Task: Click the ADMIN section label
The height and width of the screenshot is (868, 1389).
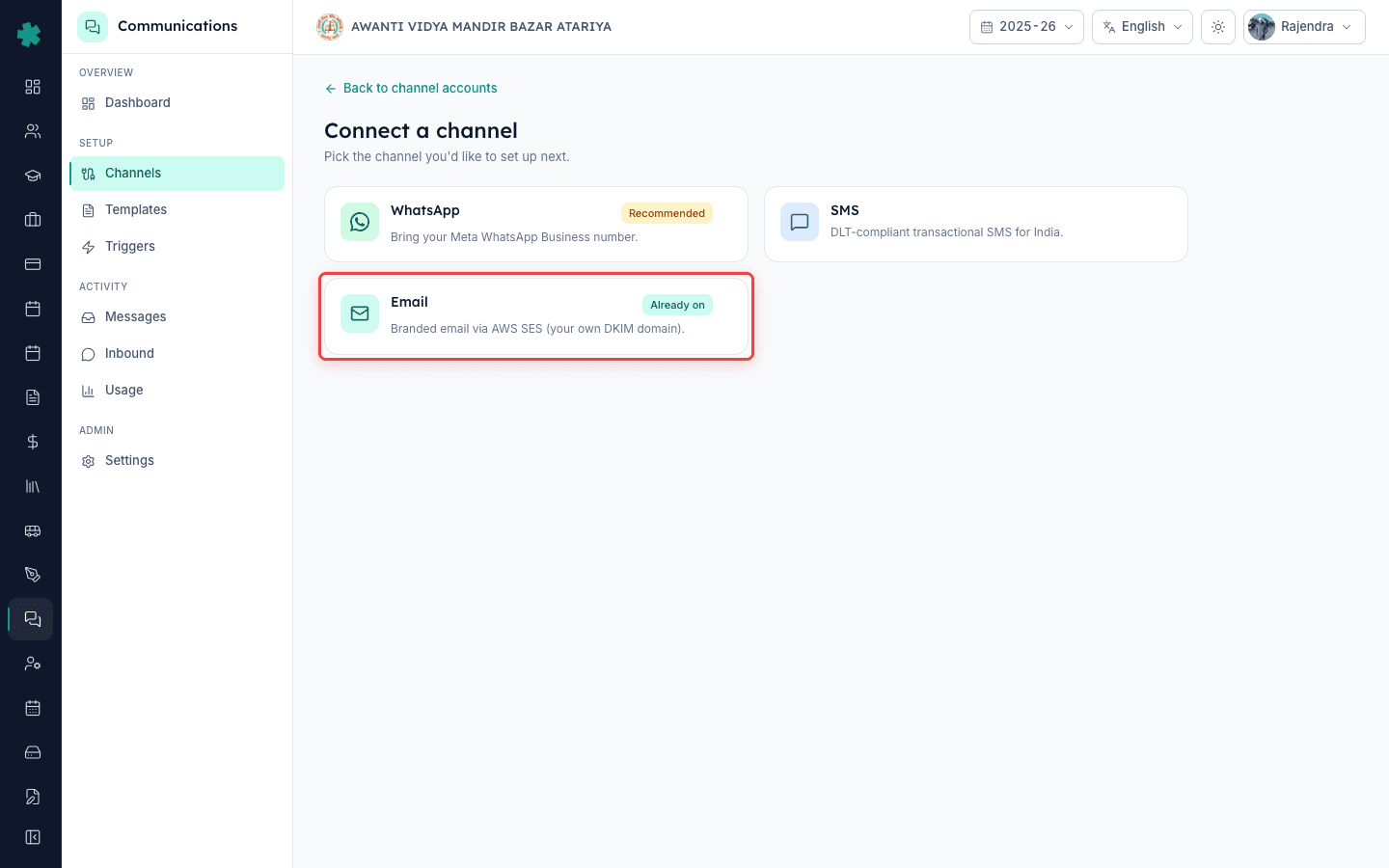Action: 96,430
